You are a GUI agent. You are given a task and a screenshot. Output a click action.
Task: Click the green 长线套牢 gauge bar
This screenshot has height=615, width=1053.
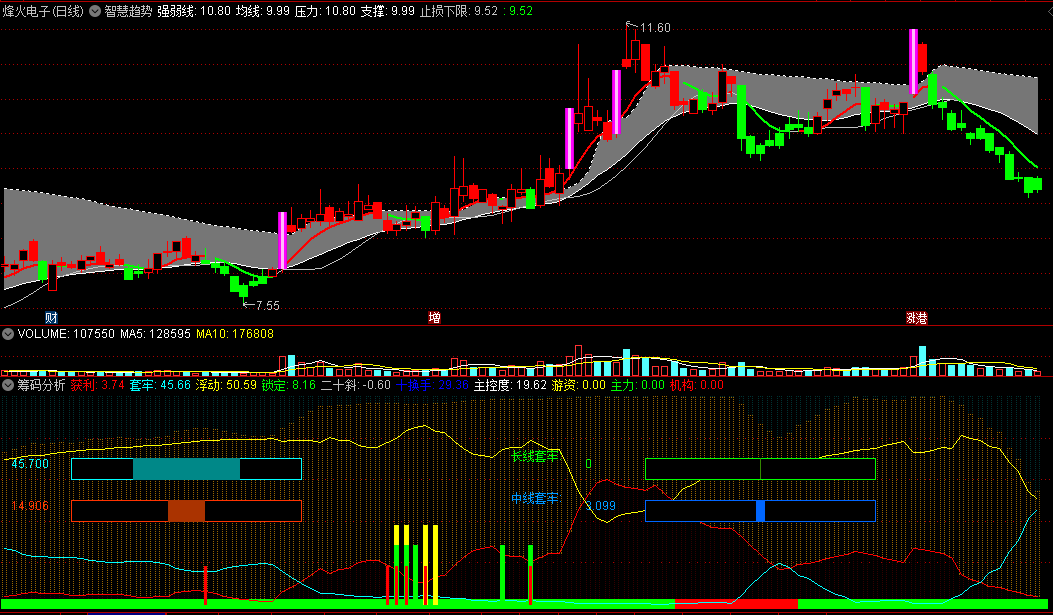[x=760, y=469]
